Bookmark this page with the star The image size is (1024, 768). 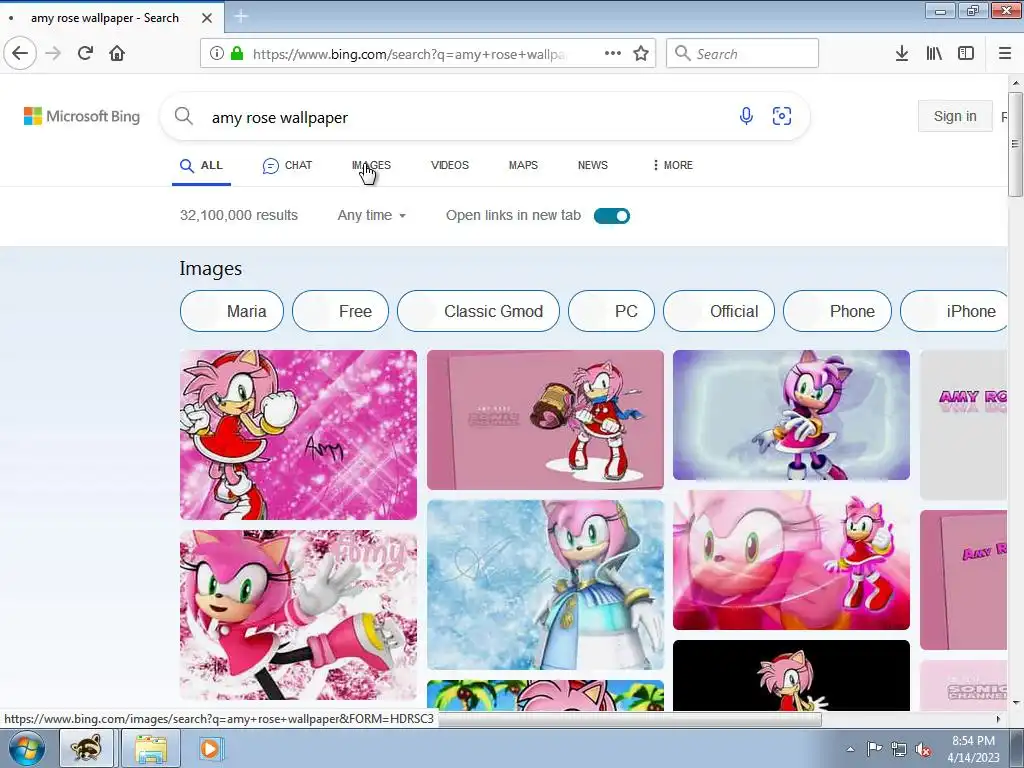tap(641, 53)
